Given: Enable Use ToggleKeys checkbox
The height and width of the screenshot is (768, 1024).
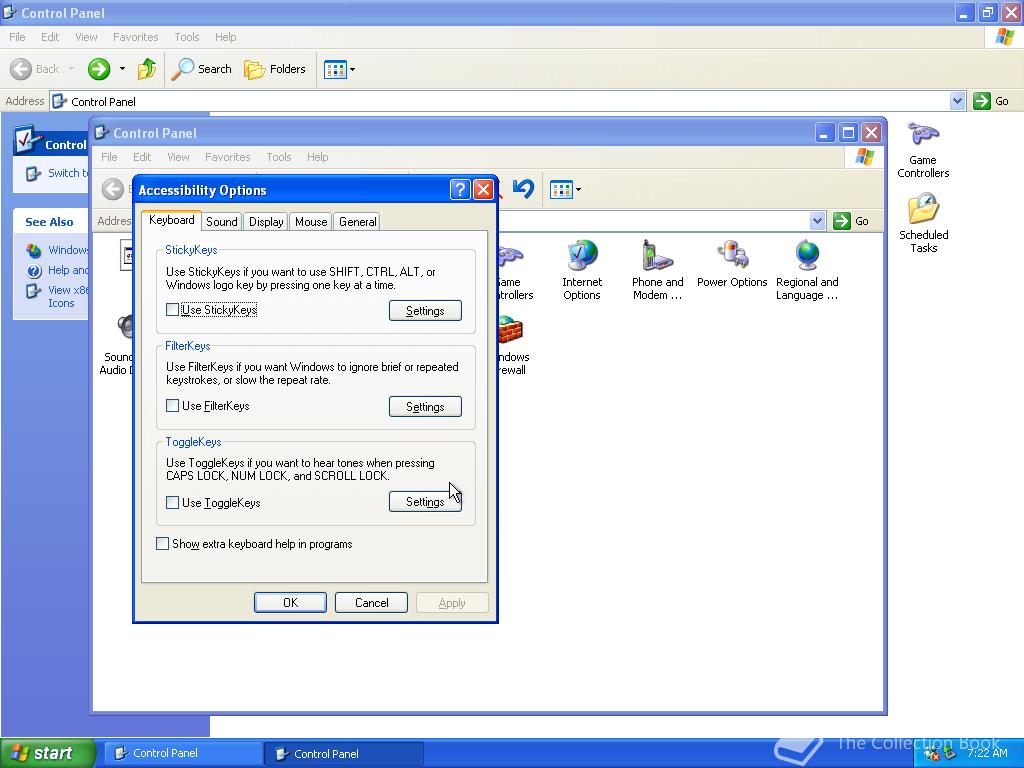Looking at the screenshot, I should coord(172,502).
